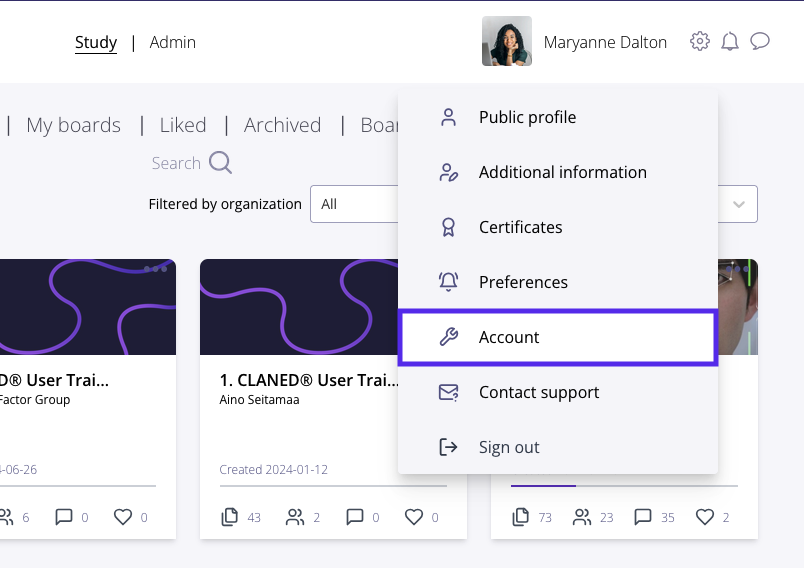The image size is (804, 568).
Task: Click the members icon showing 2
Action: [295, 517]
